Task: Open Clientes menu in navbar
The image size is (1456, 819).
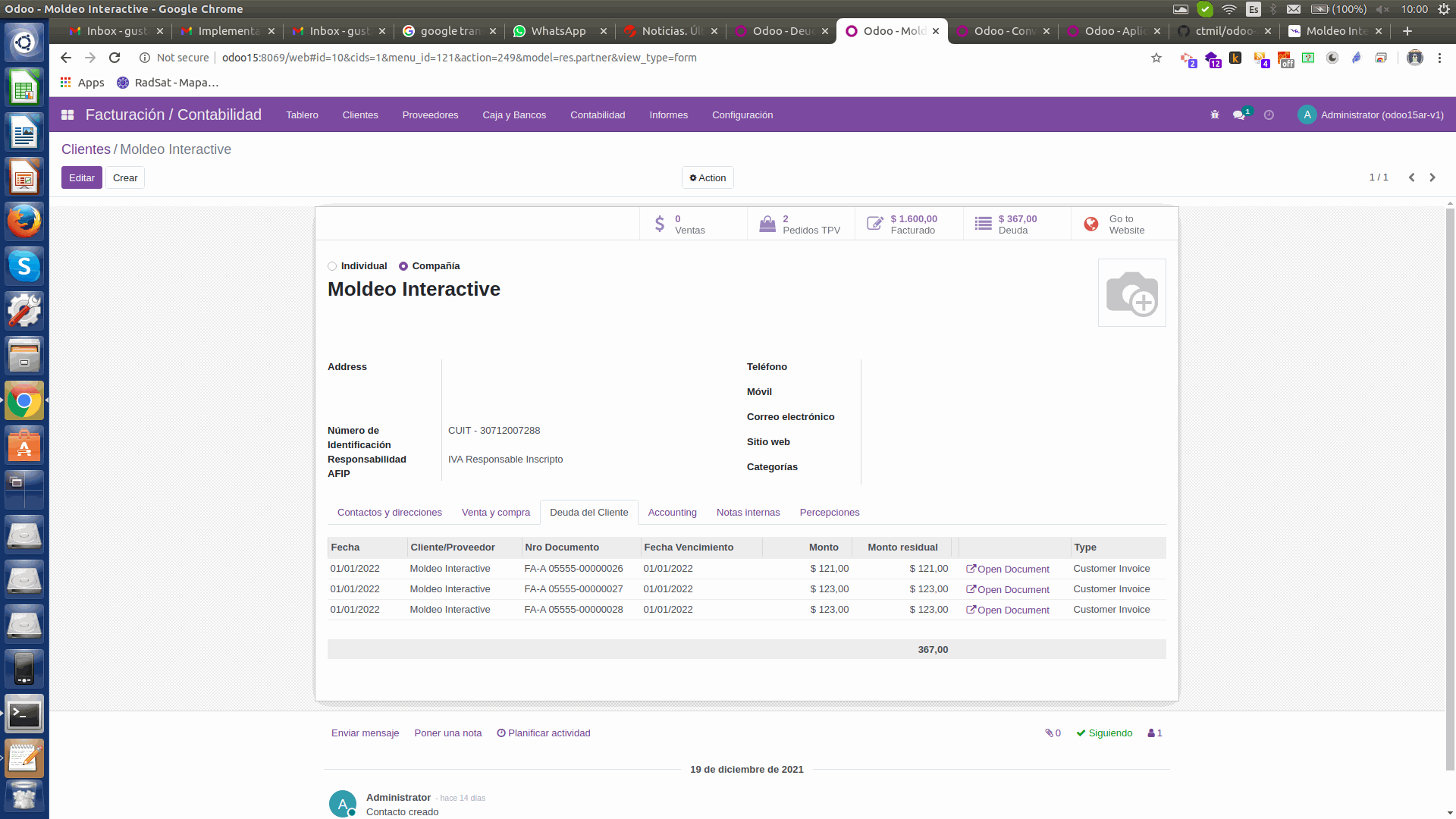Action: tap(360, 115)
